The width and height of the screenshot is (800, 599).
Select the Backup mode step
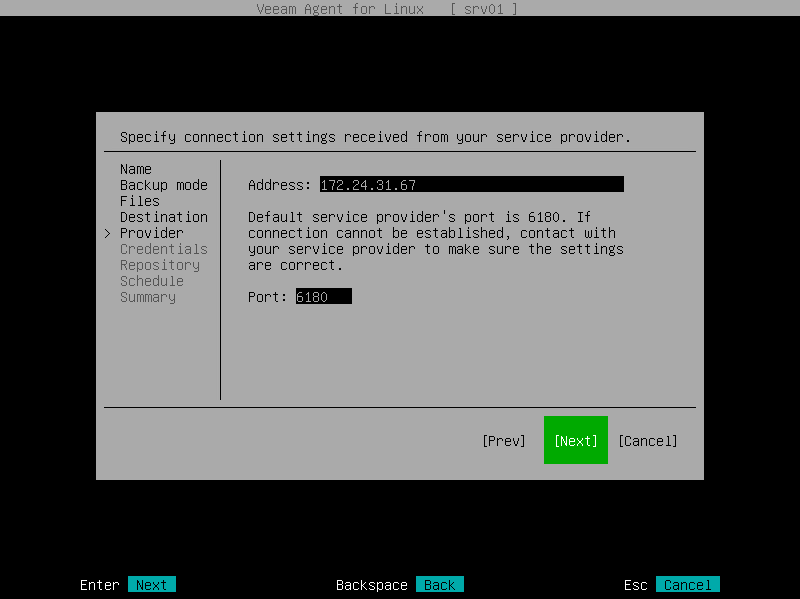[163, 185]
